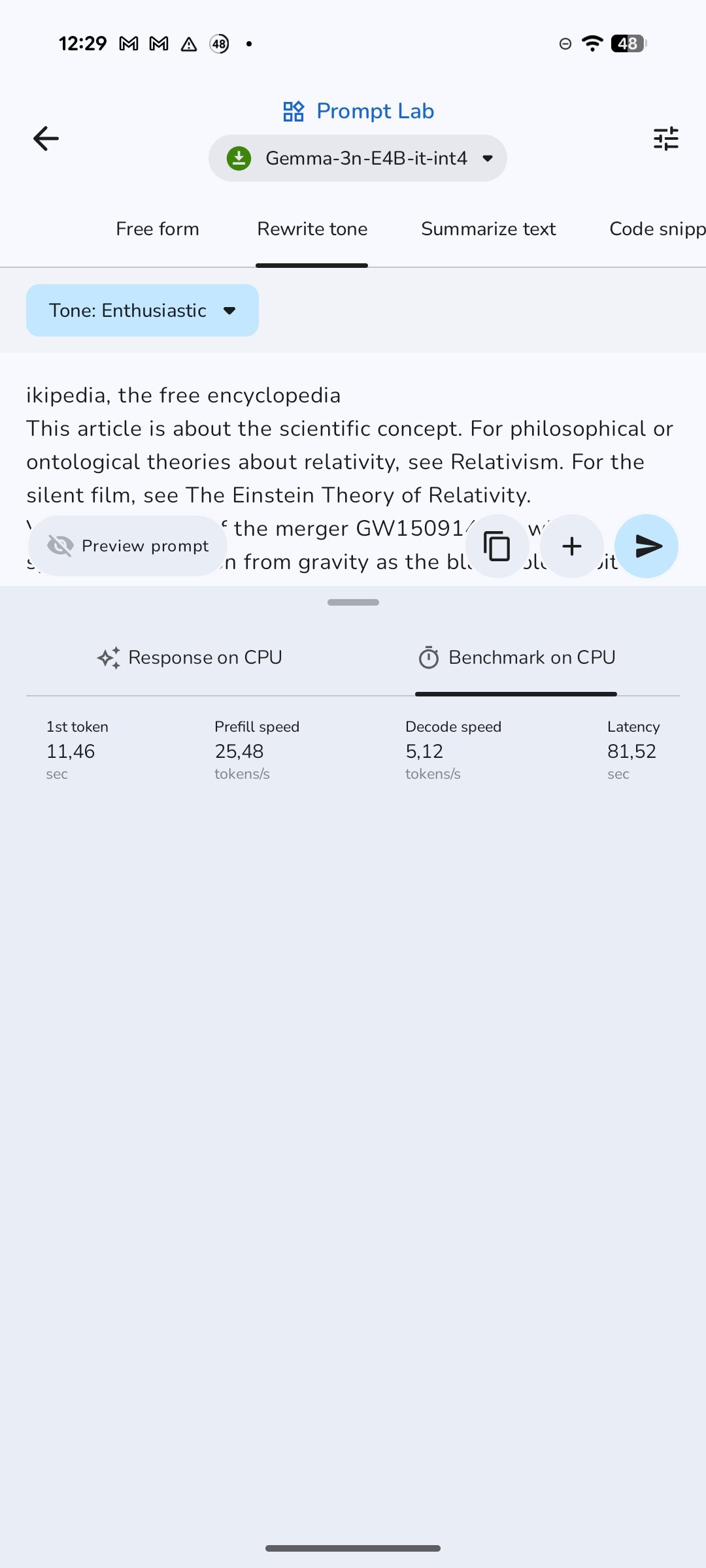Screen dimensions: 706x1568
Task: Toggle Preview prompt visibility
Action: (x=128, y=546)
